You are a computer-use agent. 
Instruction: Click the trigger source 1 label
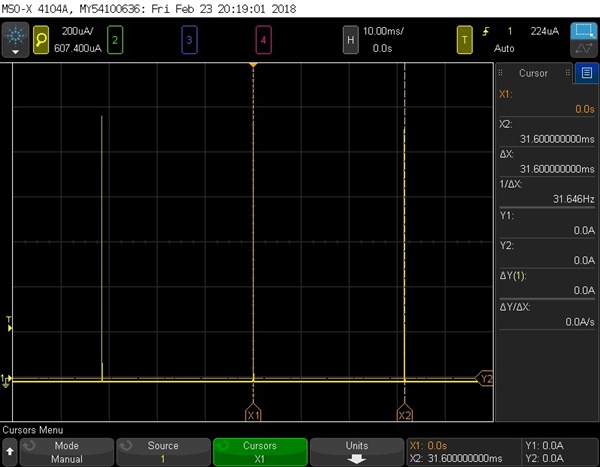pyautogui.click(x=510, y=31)
